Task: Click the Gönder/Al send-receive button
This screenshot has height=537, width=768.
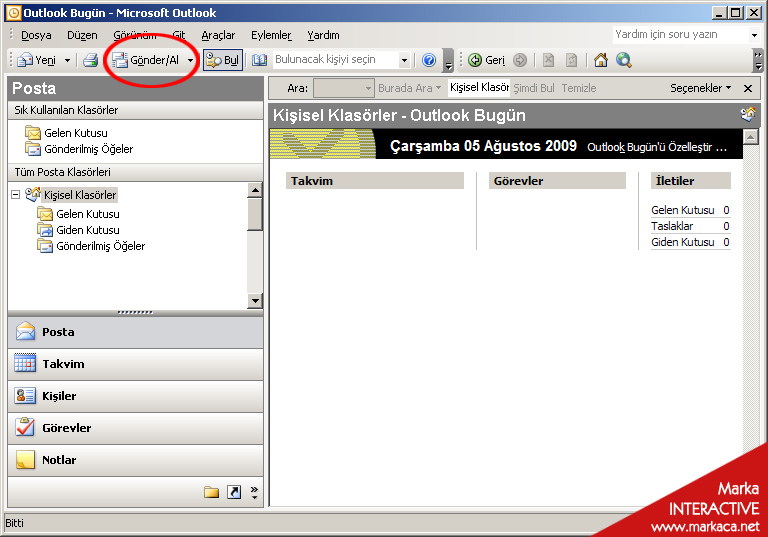Action: 146,60
